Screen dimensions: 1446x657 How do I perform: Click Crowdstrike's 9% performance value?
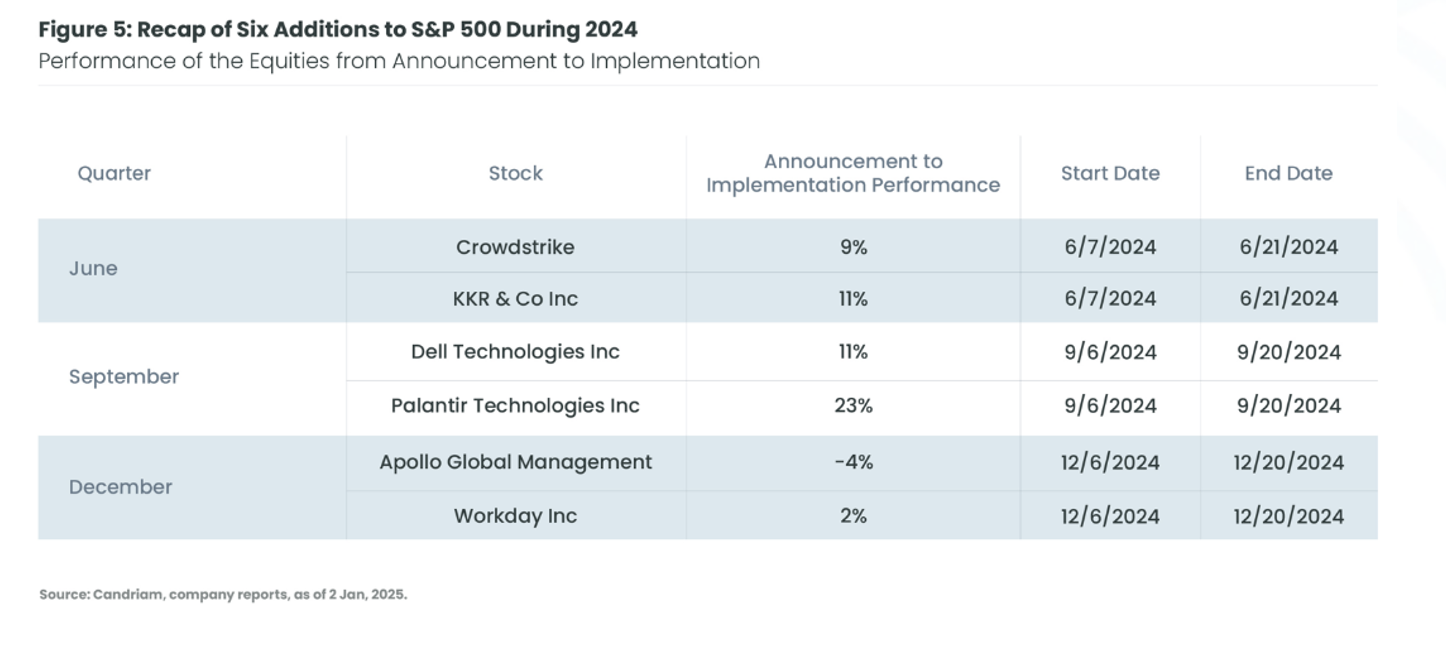(x=853, y=247)
